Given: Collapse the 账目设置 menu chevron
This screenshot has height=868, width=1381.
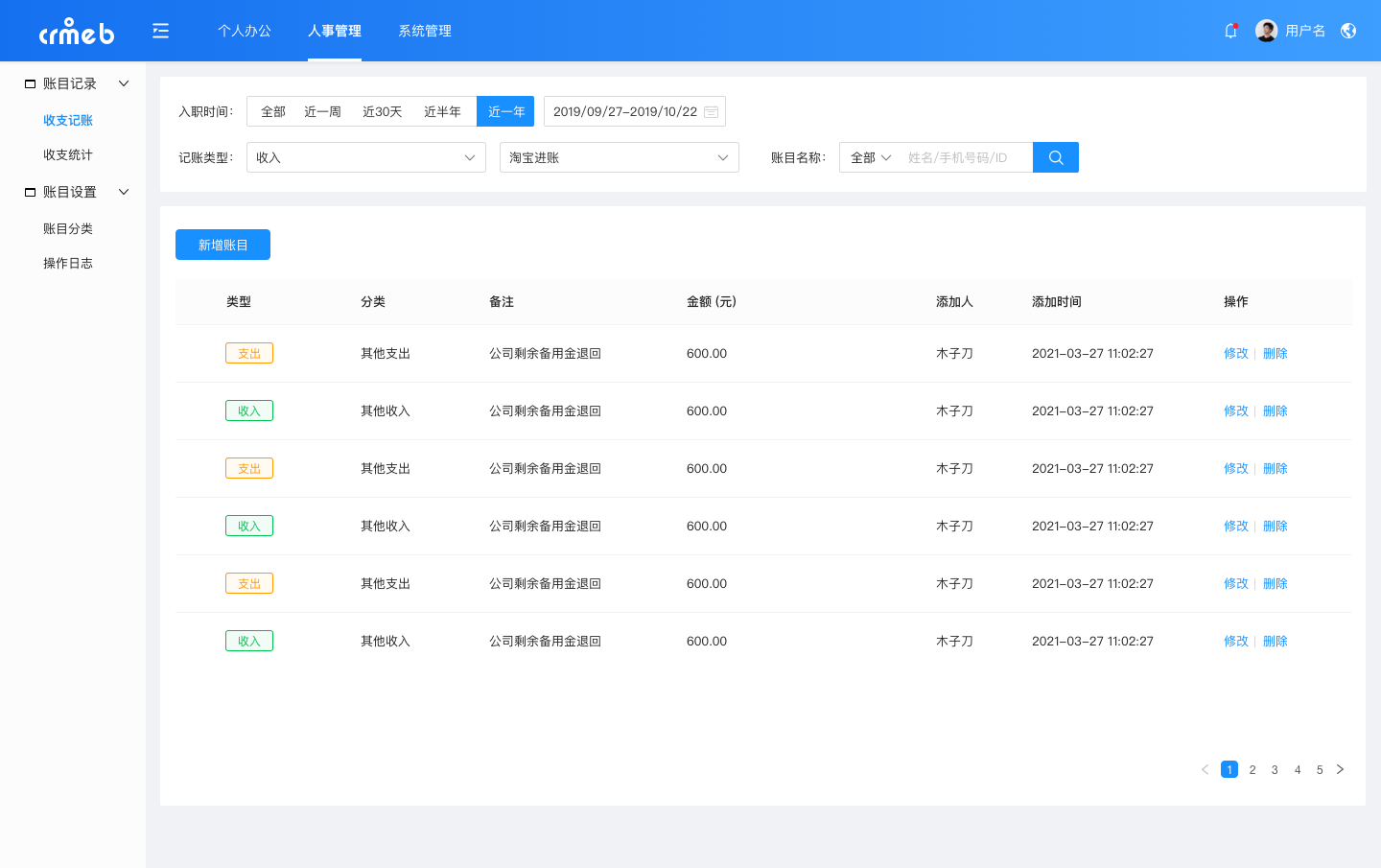Looking at the screenshot, I should click(124, 192).
